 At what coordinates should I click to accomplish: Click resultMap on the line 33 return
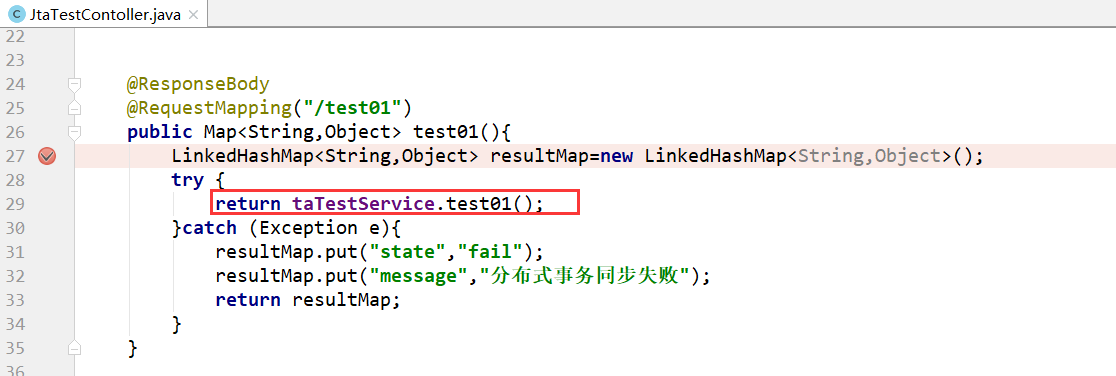tap(342, 300)
